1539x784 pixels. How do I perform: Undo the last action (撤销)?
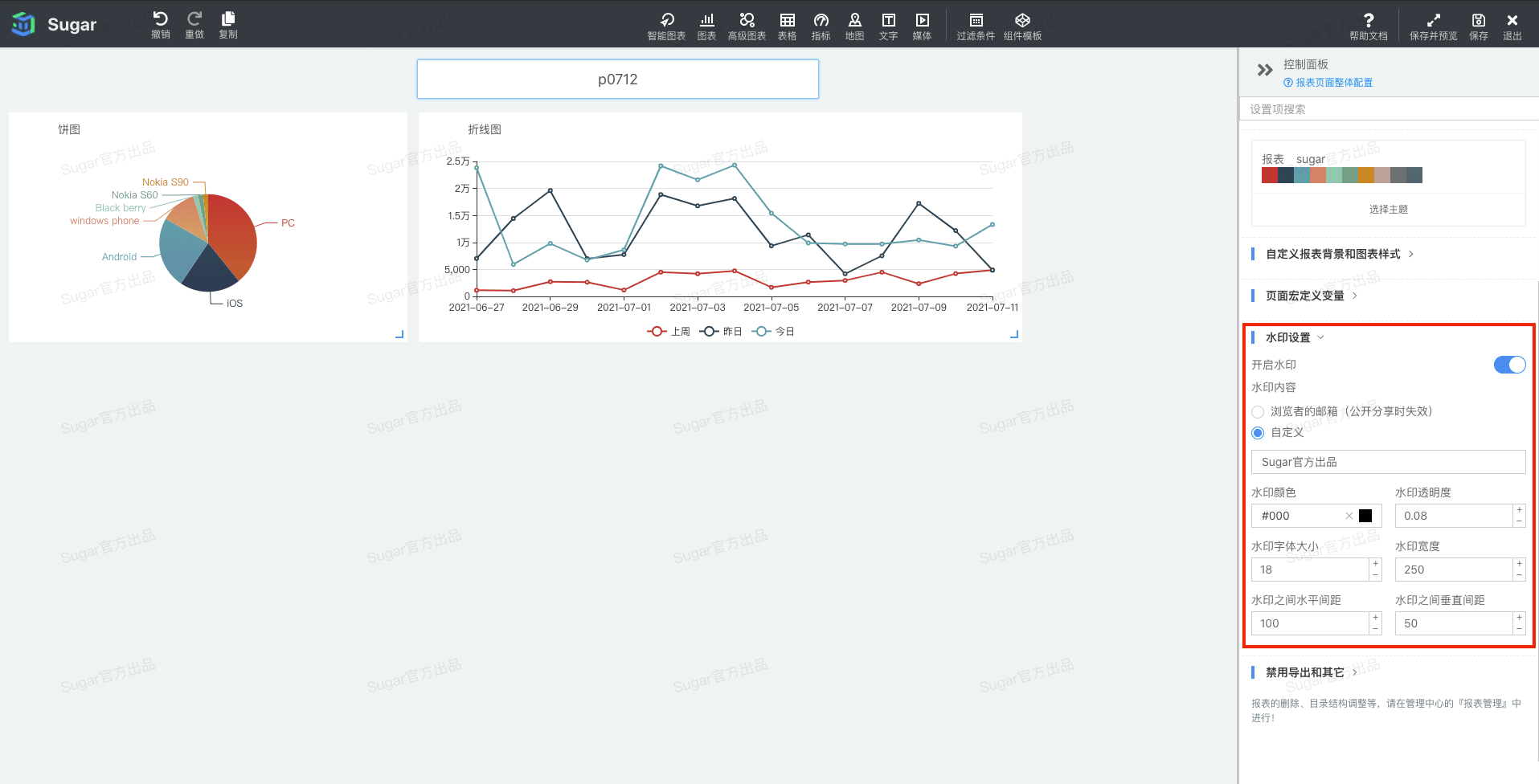[x=160, y=25]
